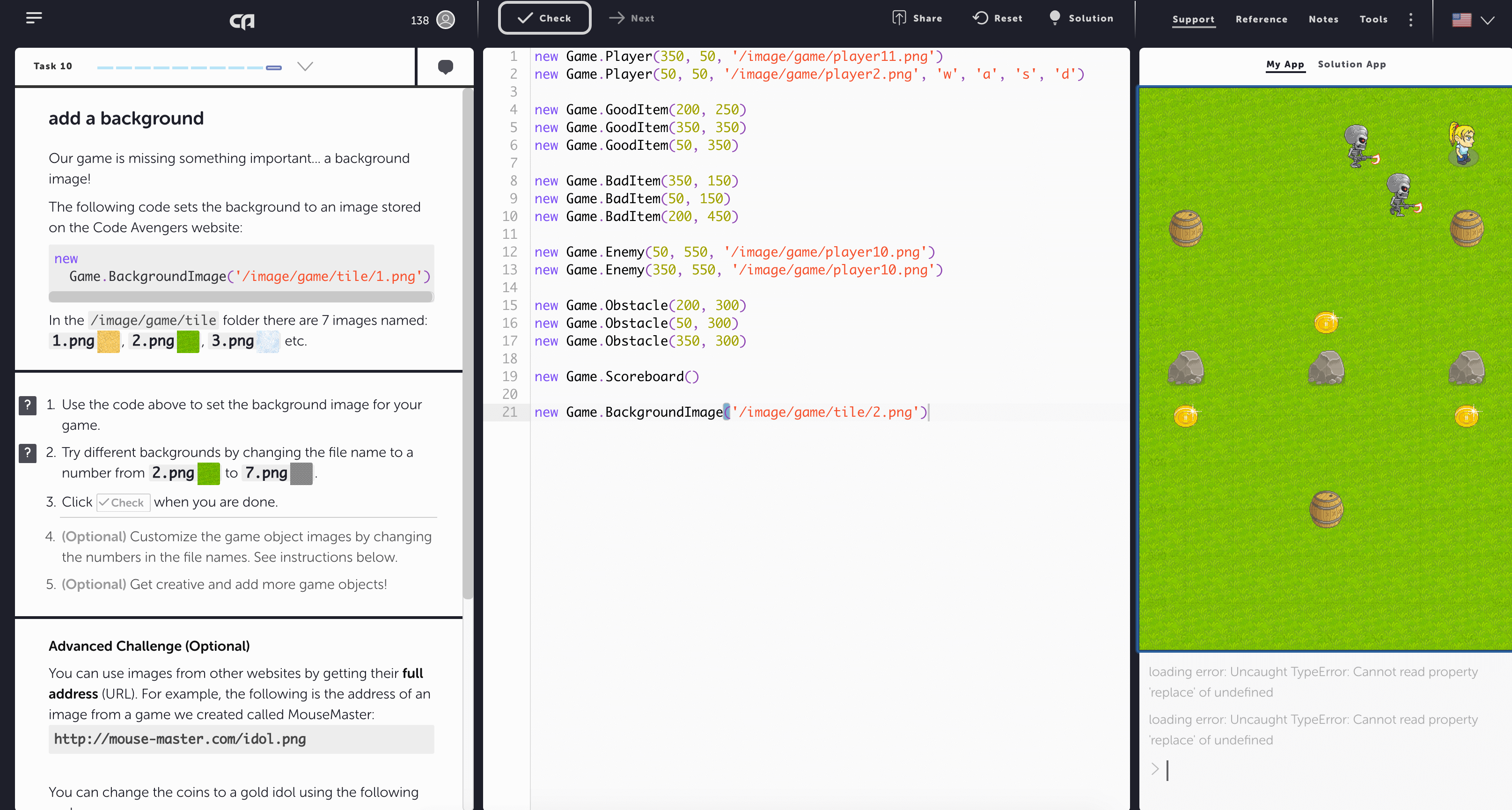Click hint question mark for step 1

[x=28, y=405]
